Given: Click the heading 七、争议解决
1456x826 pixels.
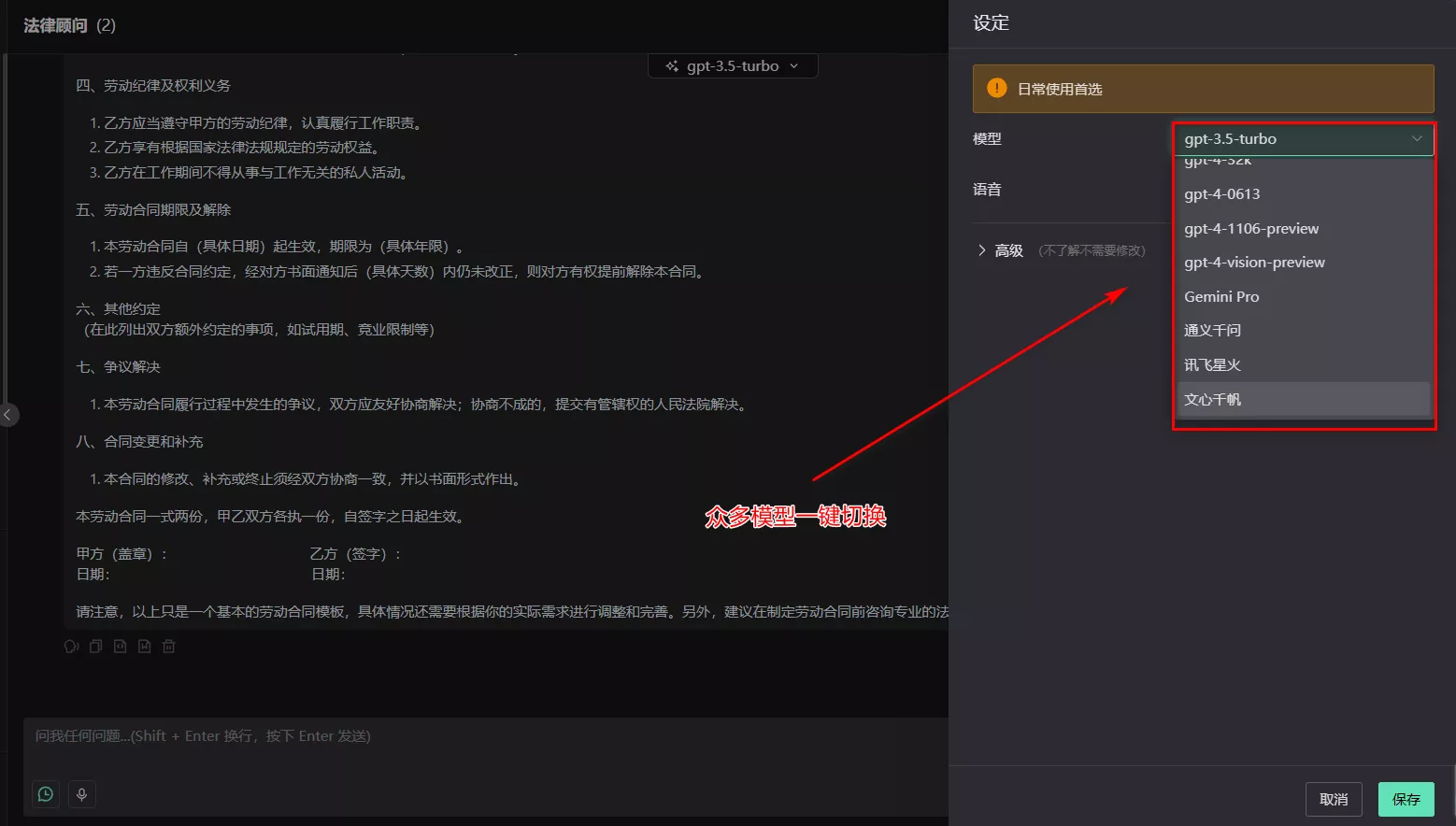Looking at the screenshot, I should pyautogui.click(x=118, y=367).
